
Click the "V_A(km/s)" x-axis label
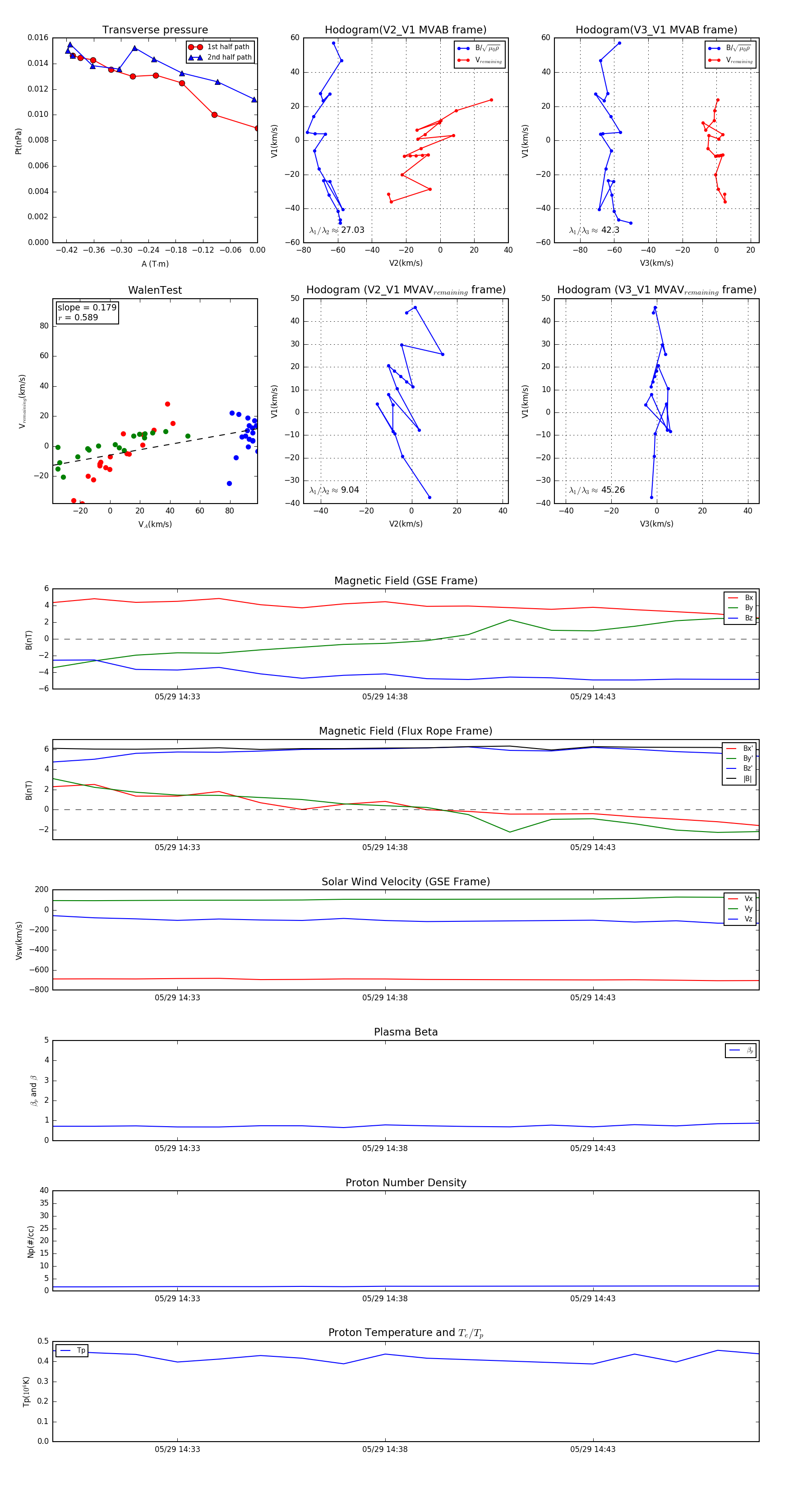coord(155,524)
